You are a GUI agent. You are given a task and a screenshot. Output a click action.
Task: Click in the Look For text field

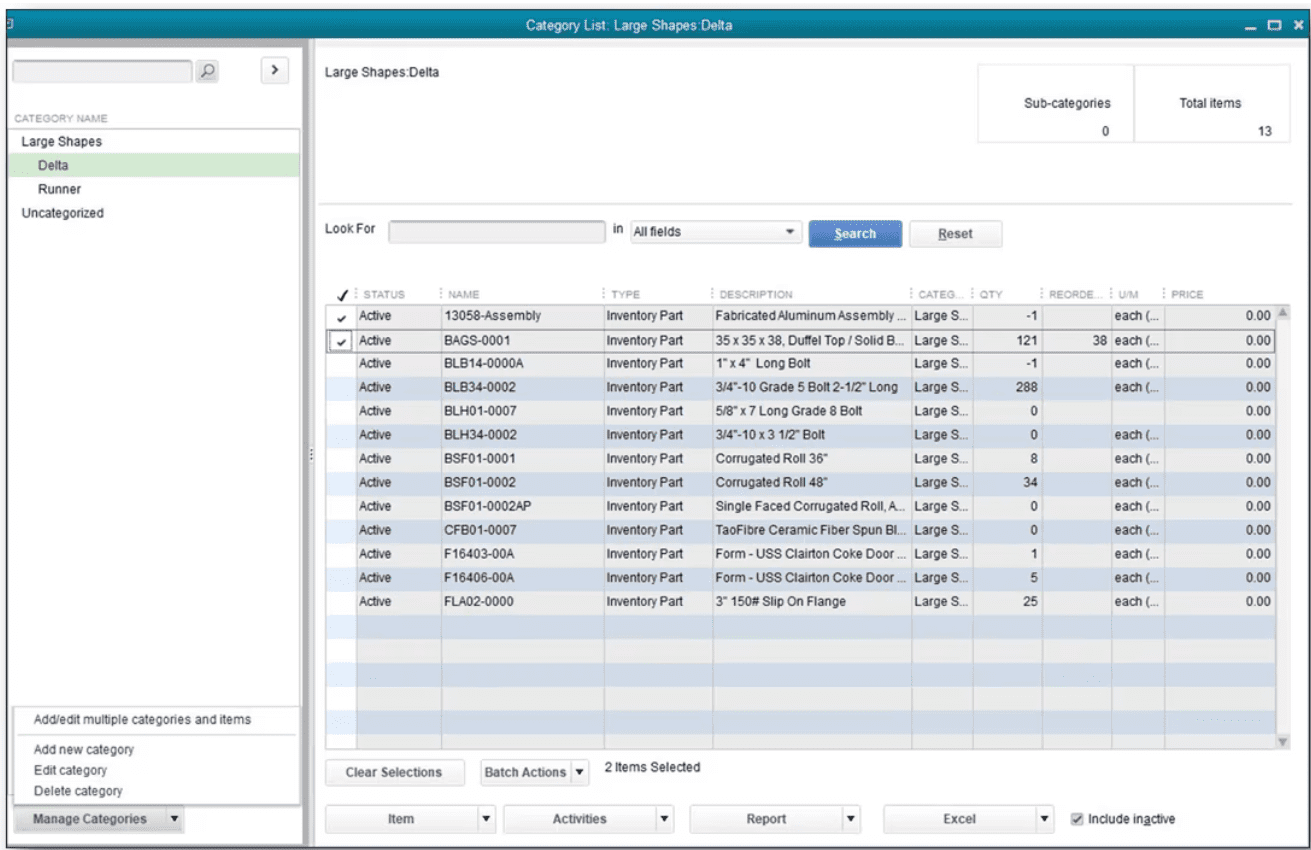[x=496, y=232]
